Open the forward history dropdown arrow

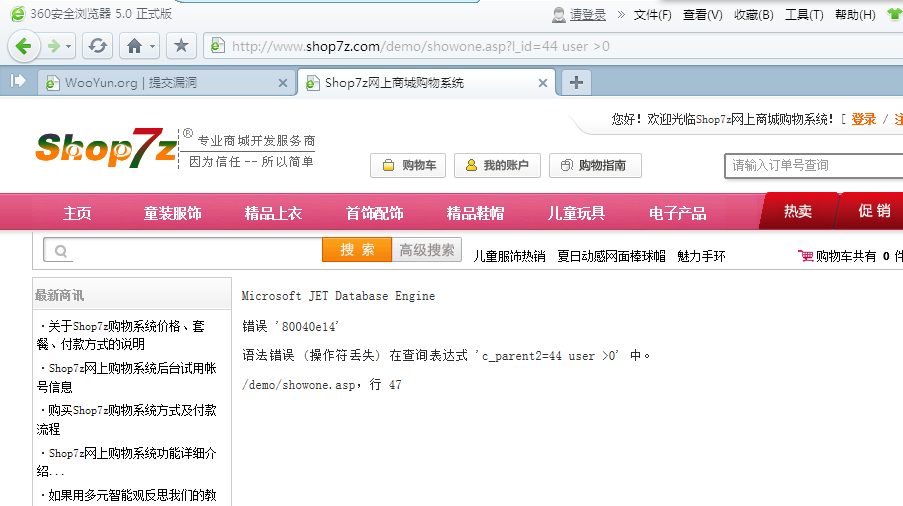(x=69, y=46)
